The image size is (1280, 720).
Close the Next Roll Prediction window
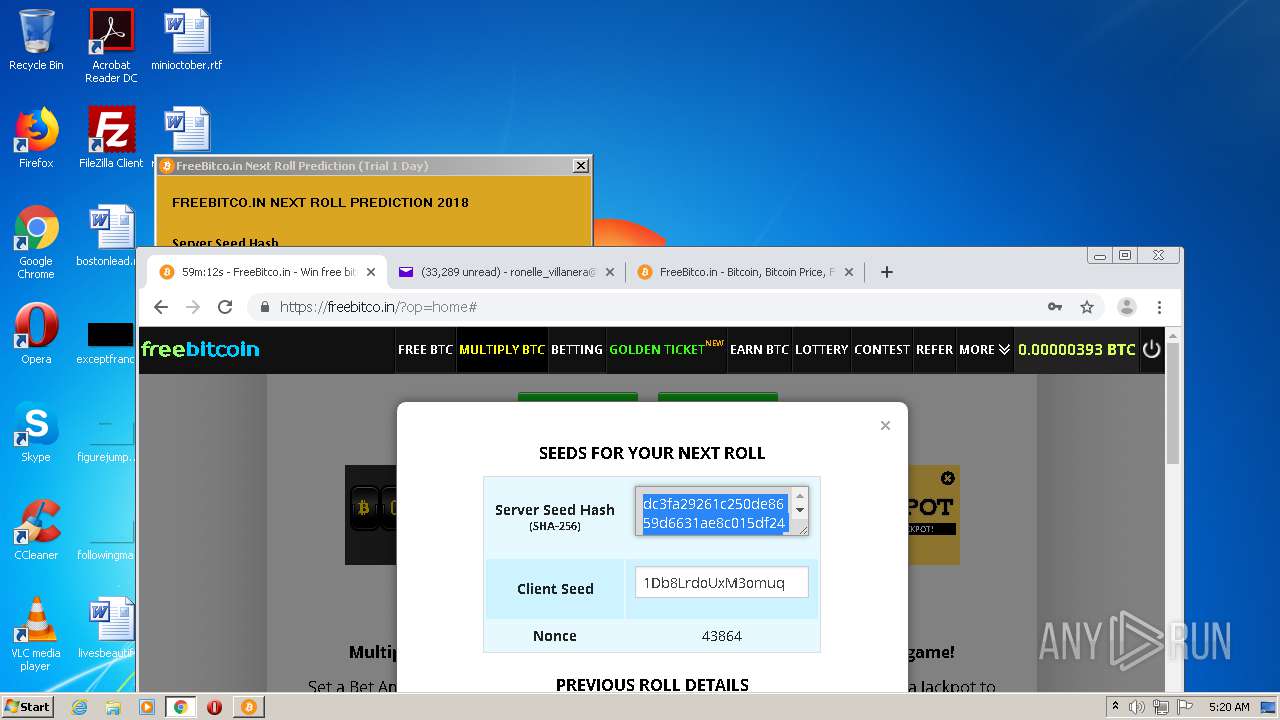[581, 166]
